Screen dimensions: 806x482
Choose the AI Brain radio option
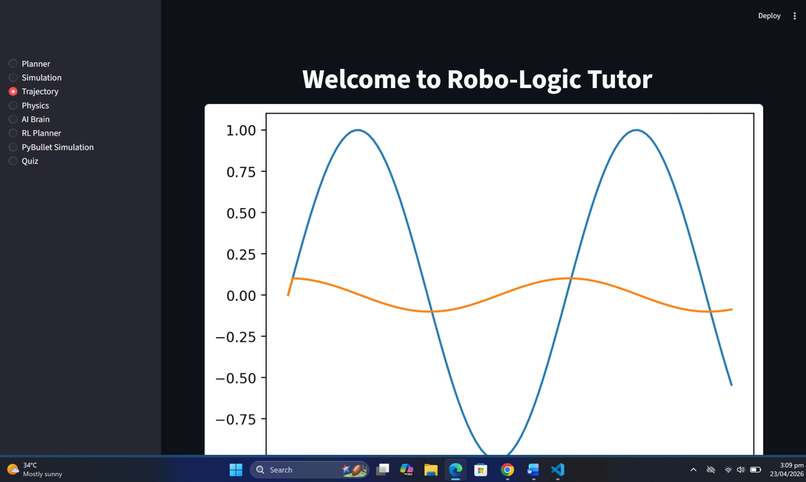[x=29, y=119]
